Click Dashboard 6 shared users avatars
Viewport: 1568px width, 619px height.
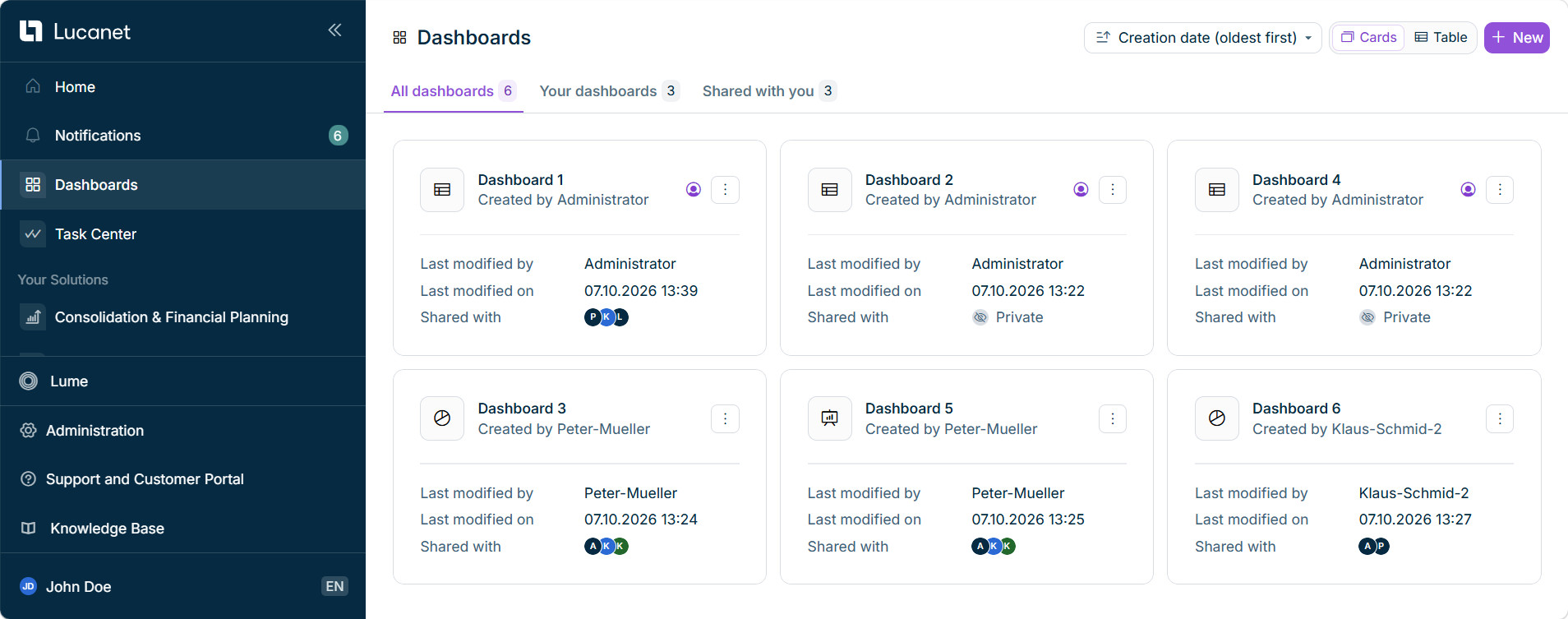(1374, 547)
